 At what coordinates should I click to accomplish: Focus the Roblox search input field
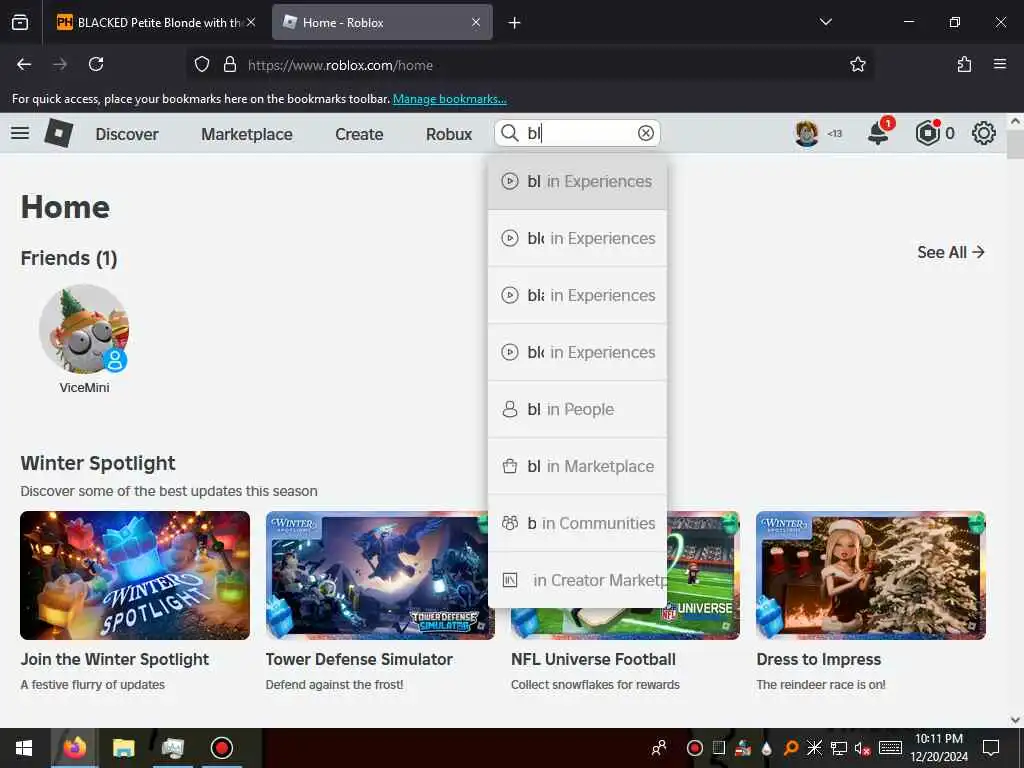578,133
